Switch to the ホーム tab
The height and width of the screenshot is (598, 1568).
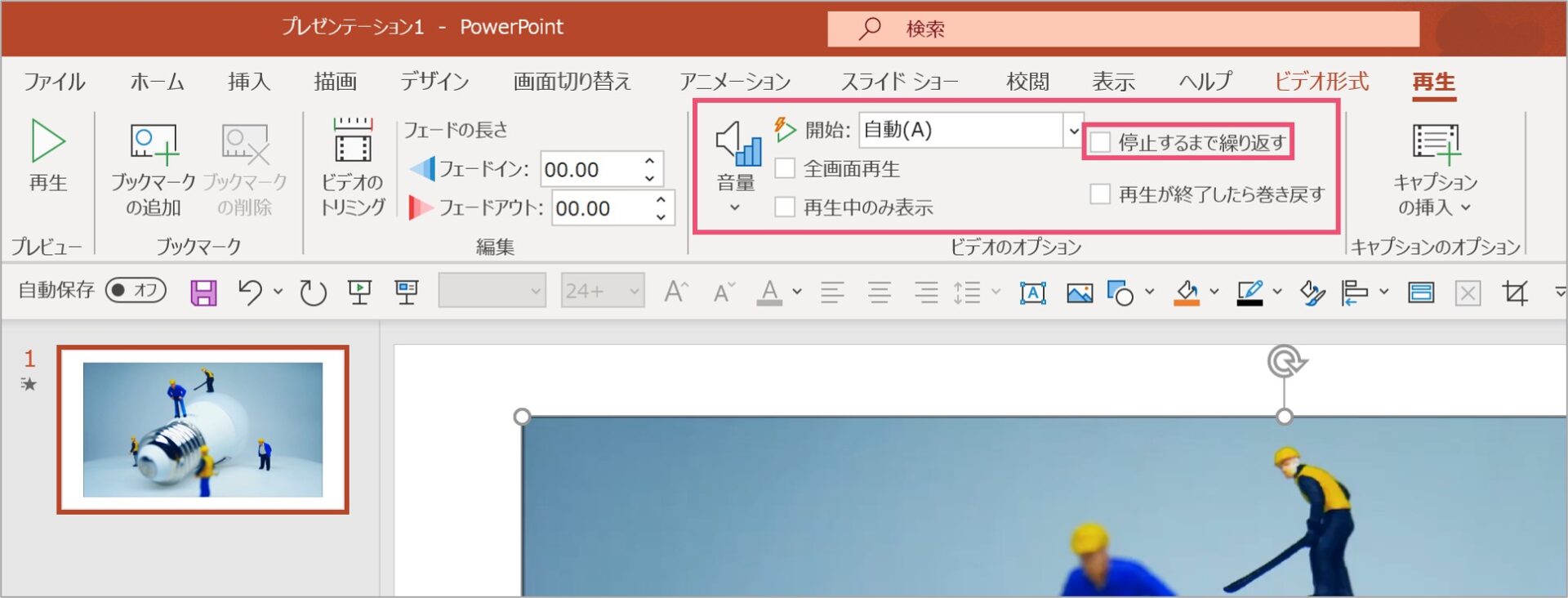[x=158, y=82]
